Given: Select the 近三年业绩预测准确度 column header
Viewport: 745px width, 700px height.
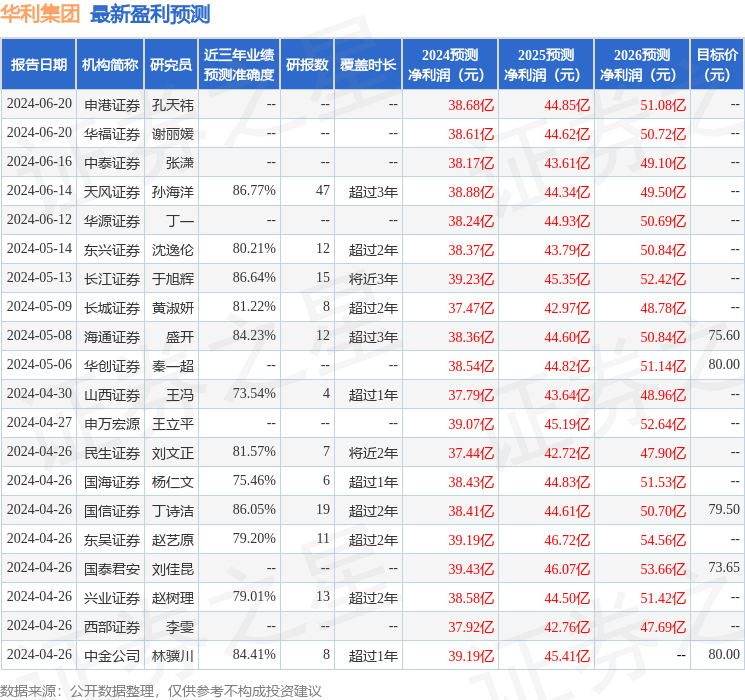Looking at the screenshot, I should [x=239, y=65].
